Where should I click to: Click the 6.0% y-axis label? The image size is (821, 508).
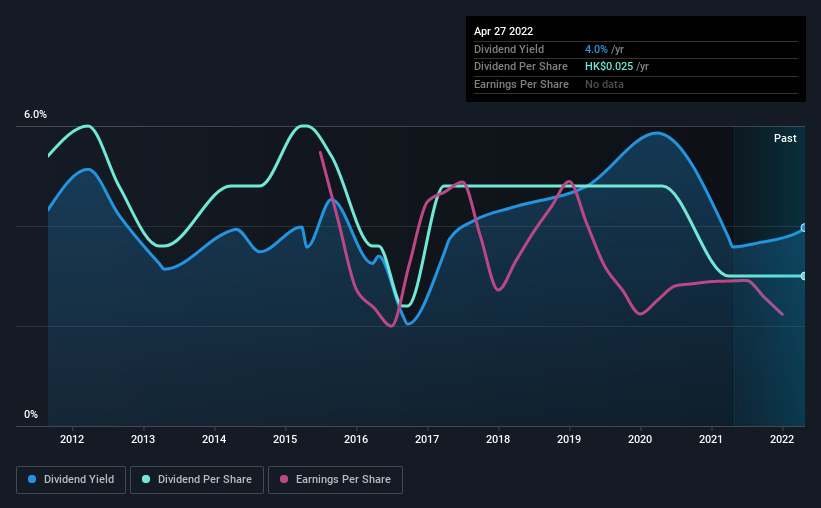pos(35,114)
